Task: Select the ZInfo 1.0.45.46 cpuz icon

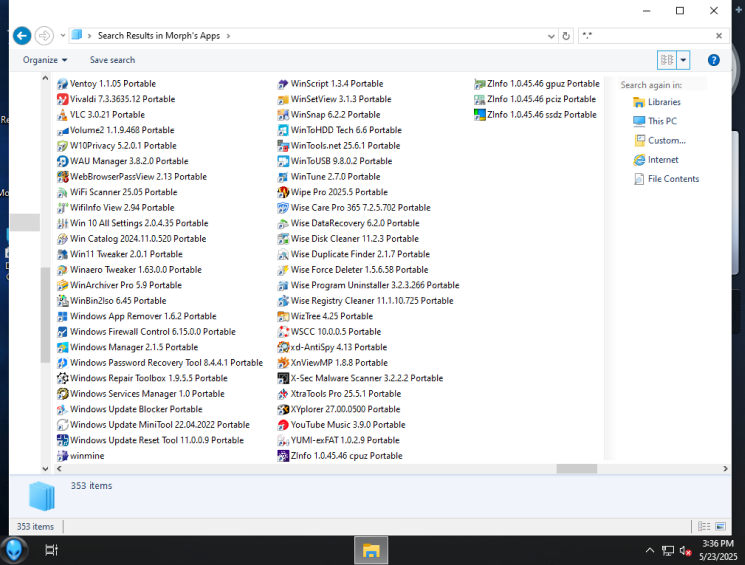Action: coord(283,456)
